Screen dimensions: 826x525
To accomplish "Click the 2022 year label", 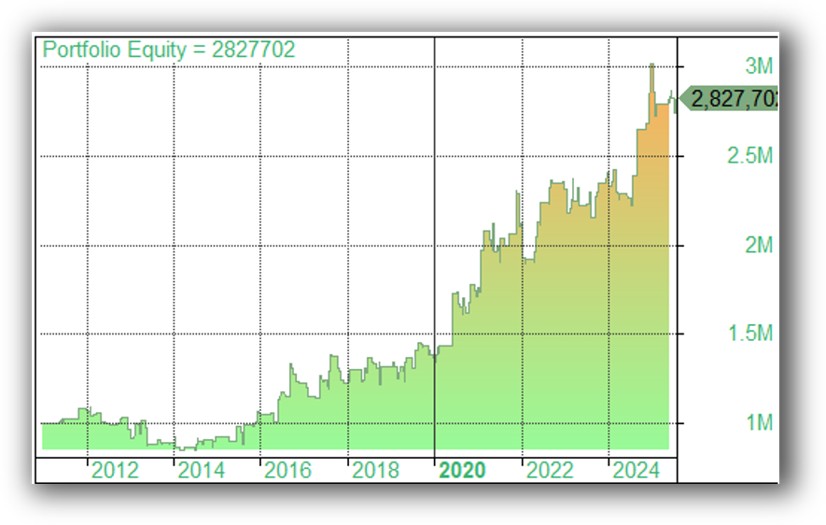I will pyautogui.click(x=549, y=470).
